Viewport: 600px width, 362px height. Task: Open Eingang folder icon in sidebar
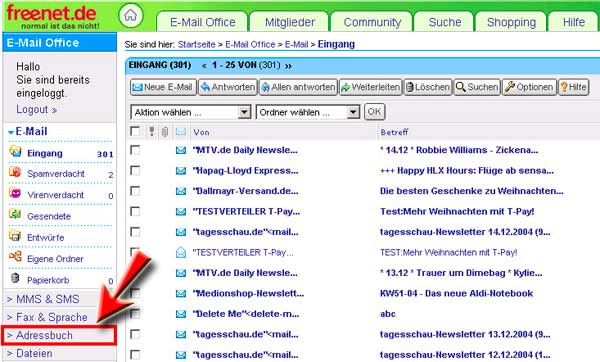coord(15,152)
